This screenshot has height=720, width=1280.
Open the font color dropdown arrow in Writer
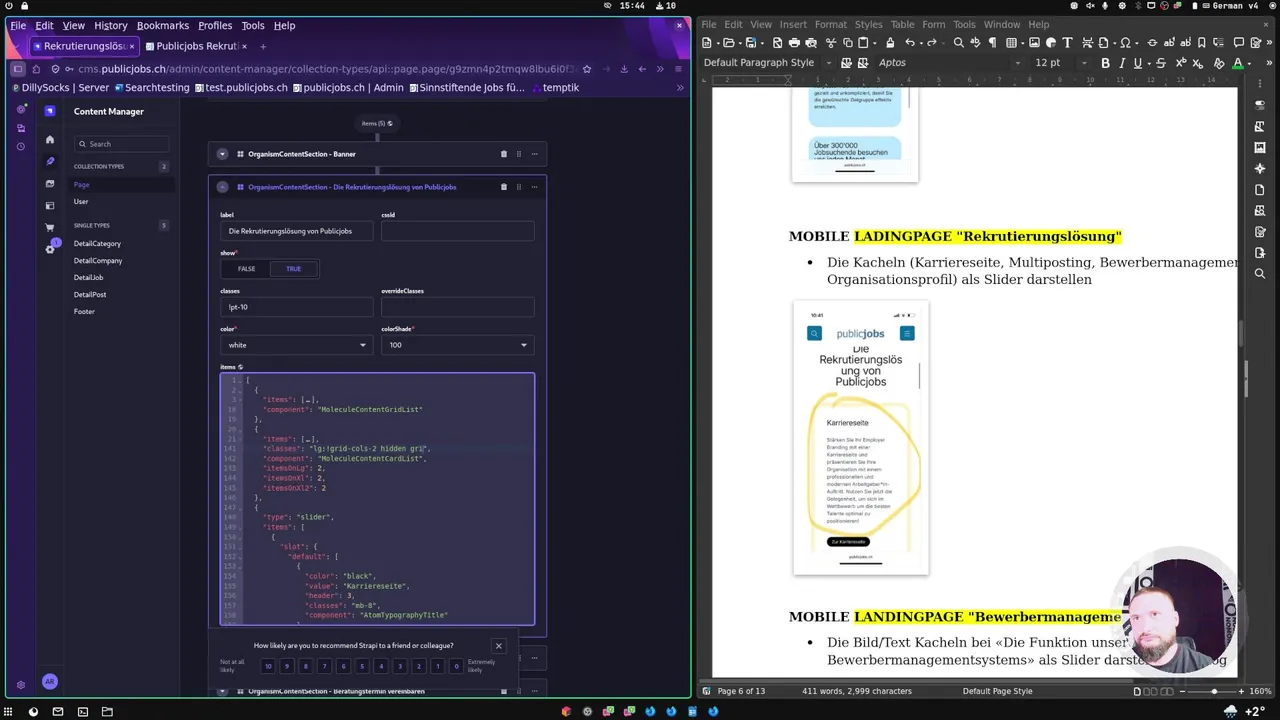pos(1249,63)
